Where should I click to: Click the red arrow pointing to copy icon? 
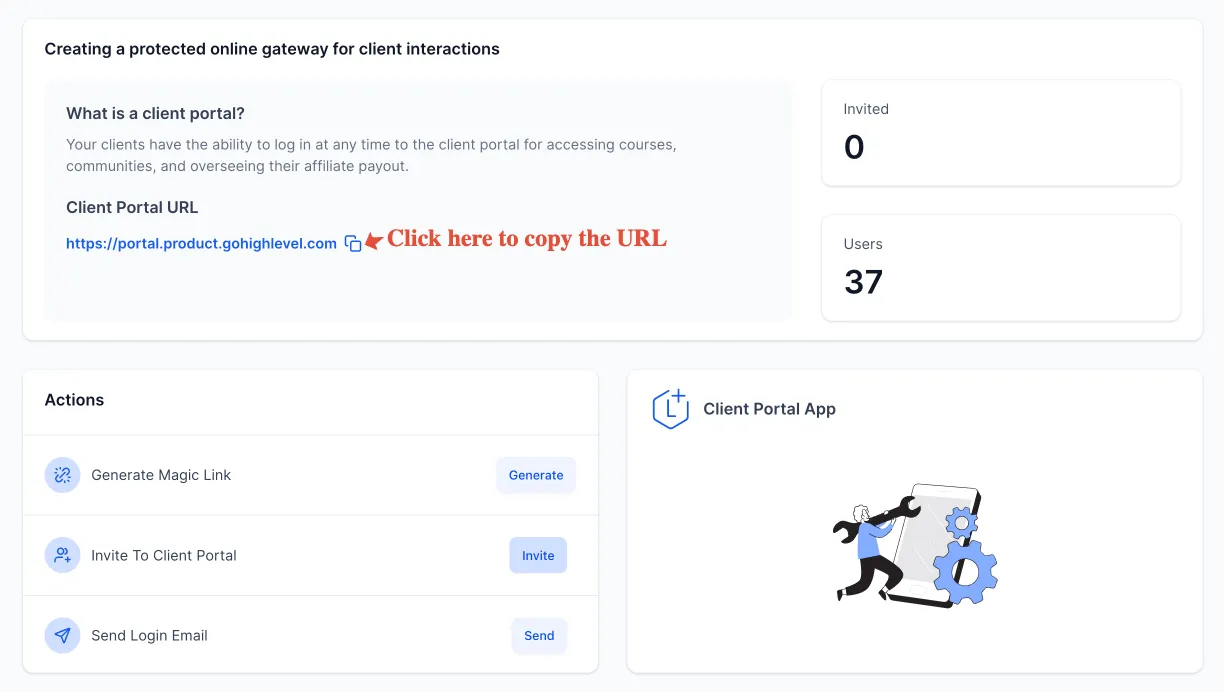point(373,240)
